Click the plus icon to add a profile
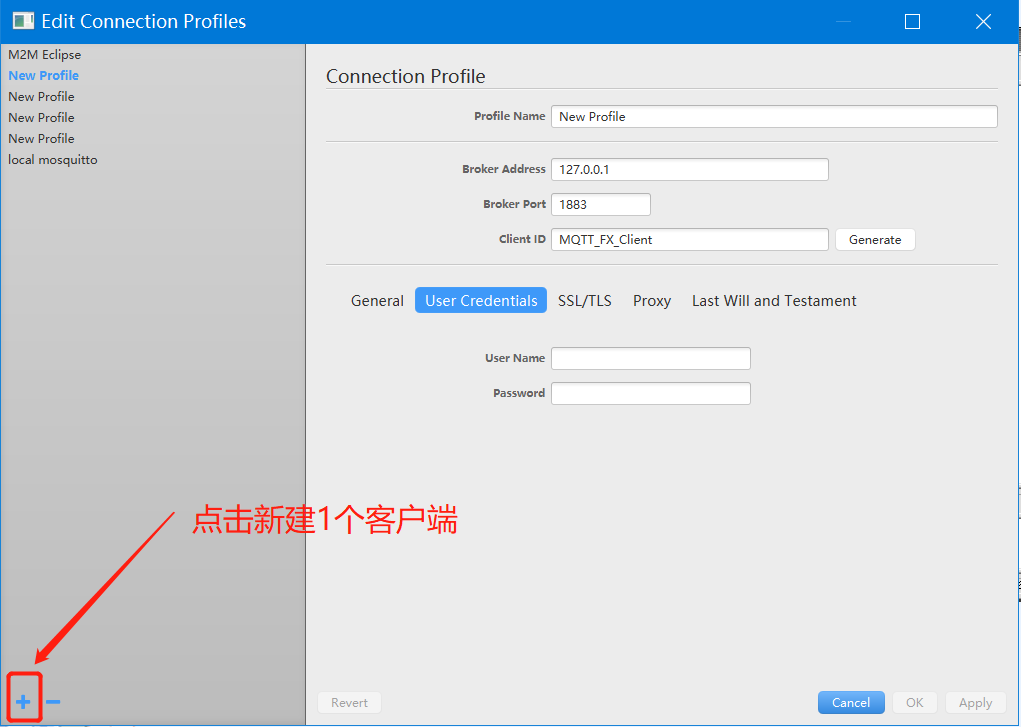This screenshot has height=727, width=1021. coord(23,702)
